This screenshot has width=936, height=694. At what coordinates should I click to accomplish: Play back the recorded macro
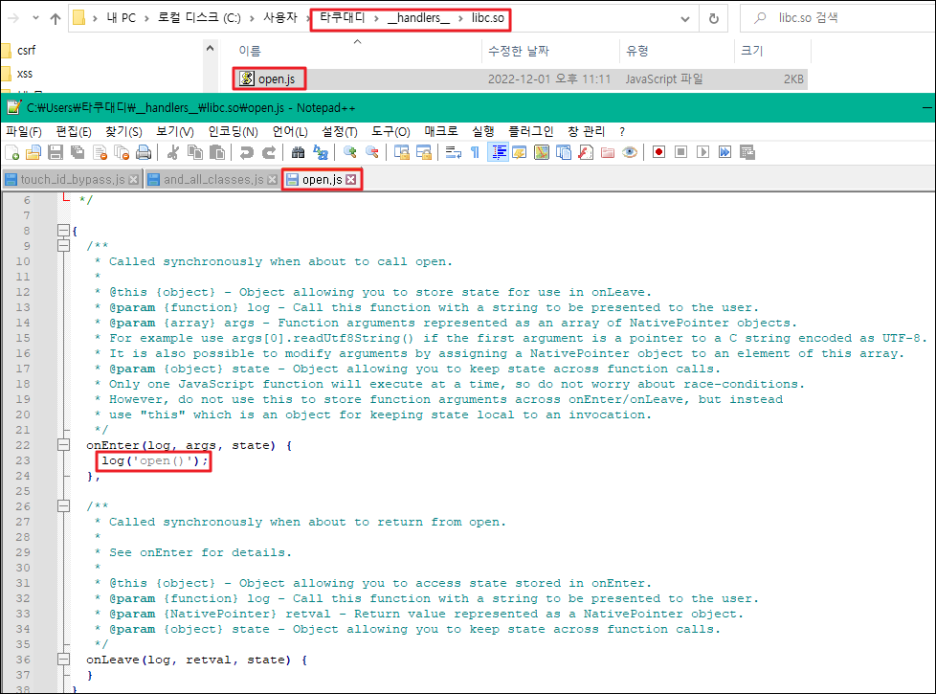703,153
